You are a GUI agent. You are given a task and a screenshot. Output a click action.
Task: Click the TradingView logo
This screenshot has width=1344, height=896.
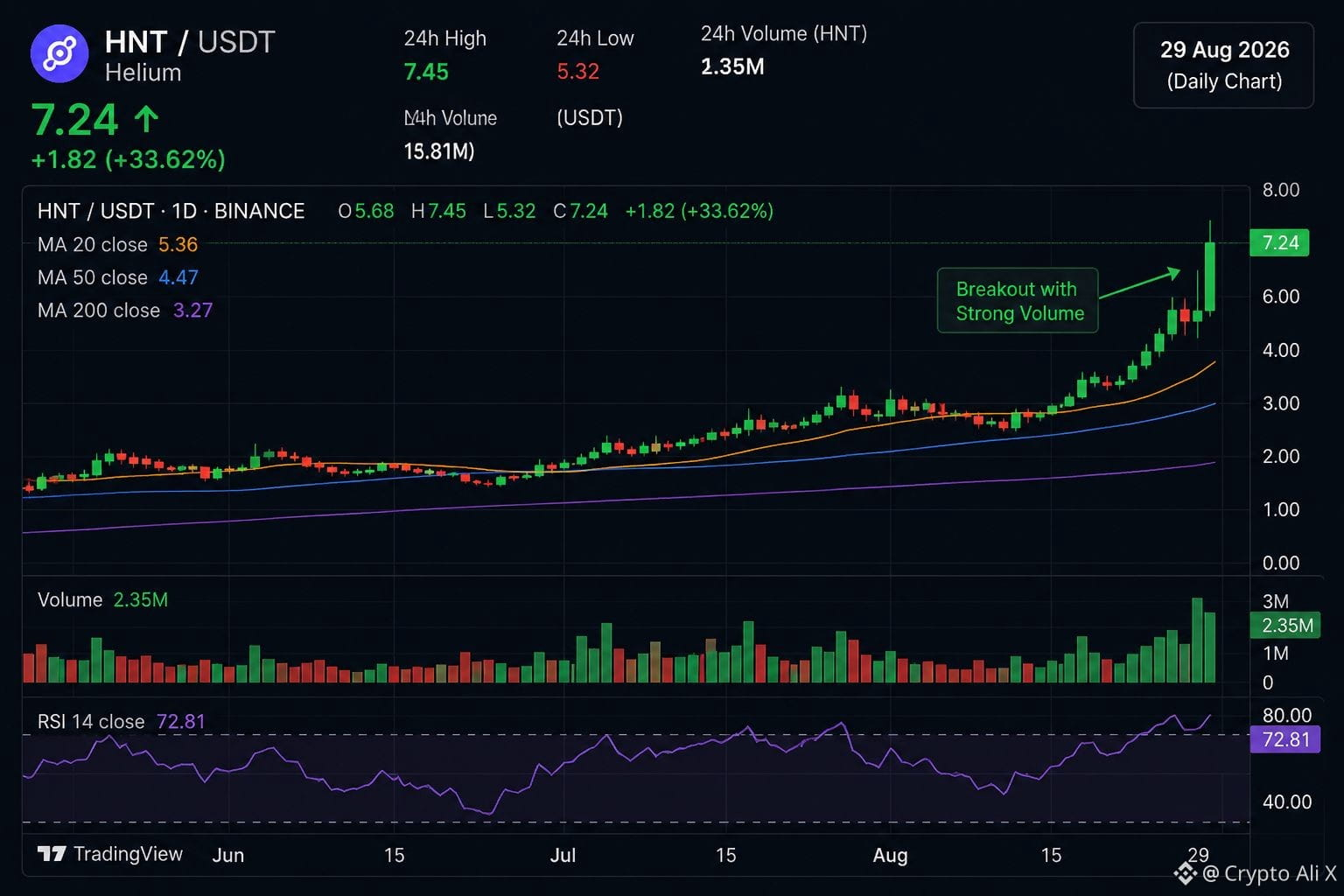110,854
